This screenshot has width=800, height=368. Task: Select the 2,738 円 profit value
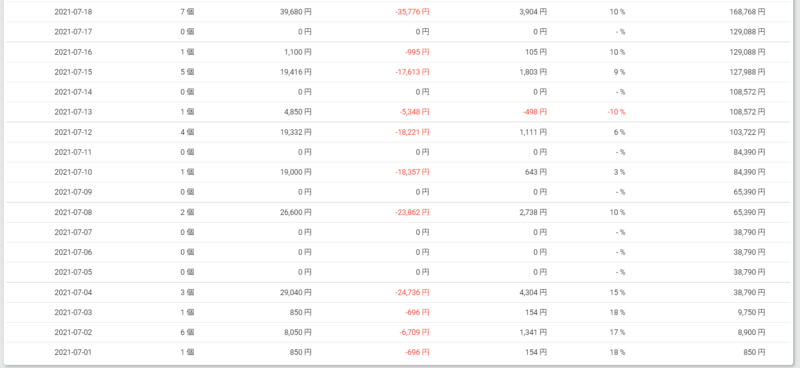coord(533,212)
